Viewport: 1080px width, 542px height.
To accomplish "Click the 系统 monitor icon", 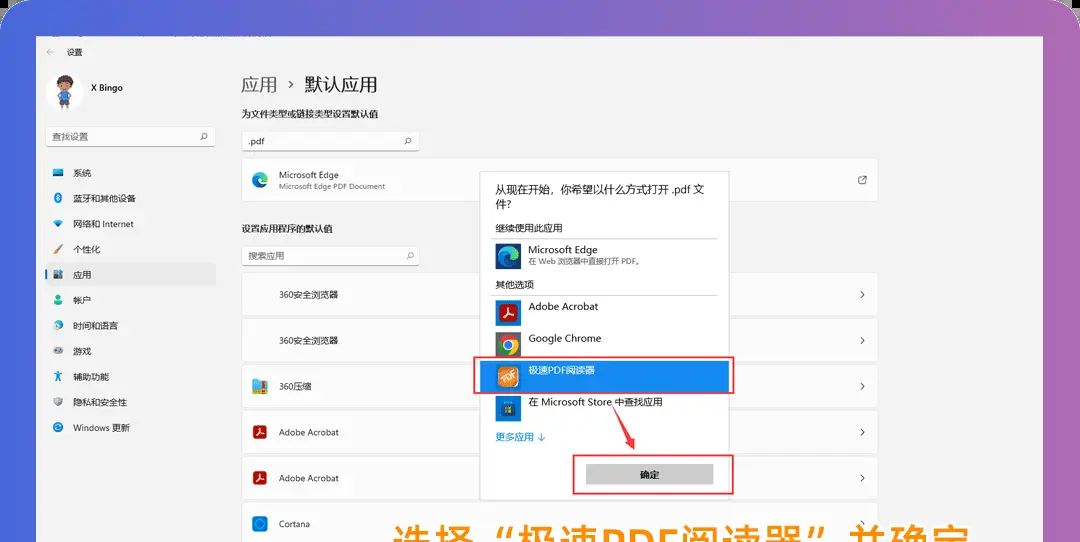I will (x=59, y=173).
